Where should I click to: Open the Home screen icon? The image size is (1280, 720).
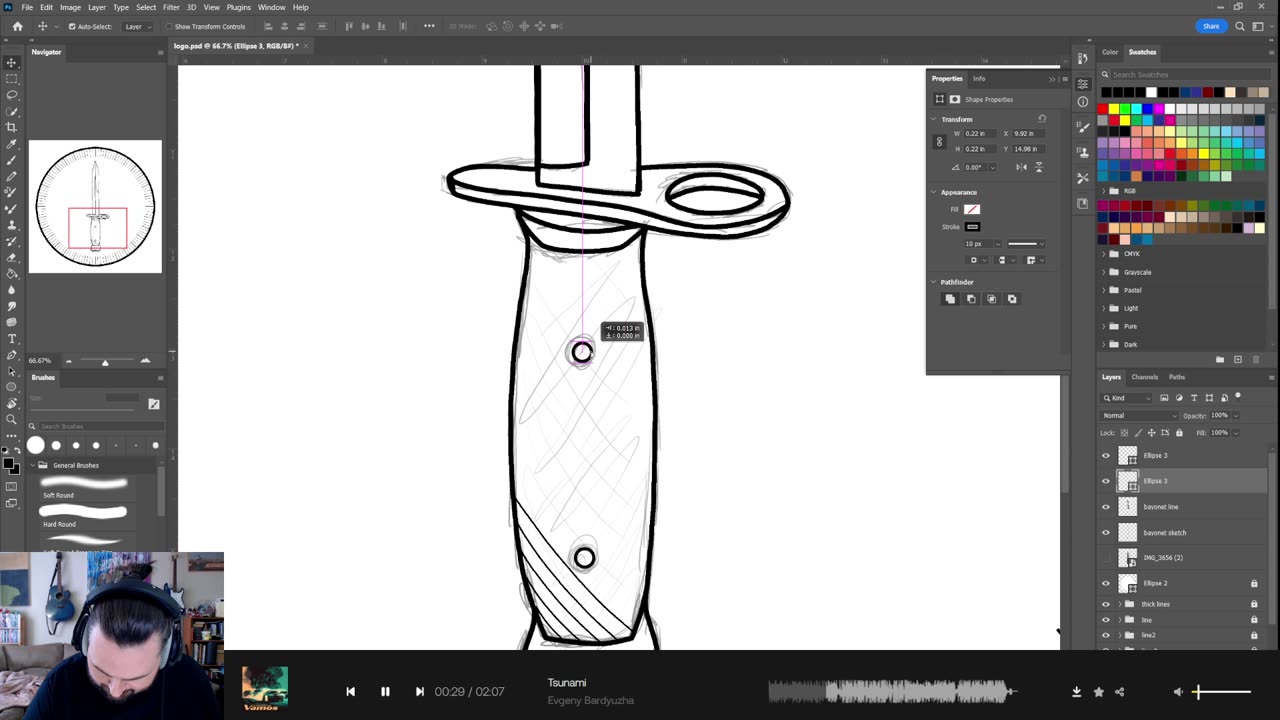click(17, 26)
